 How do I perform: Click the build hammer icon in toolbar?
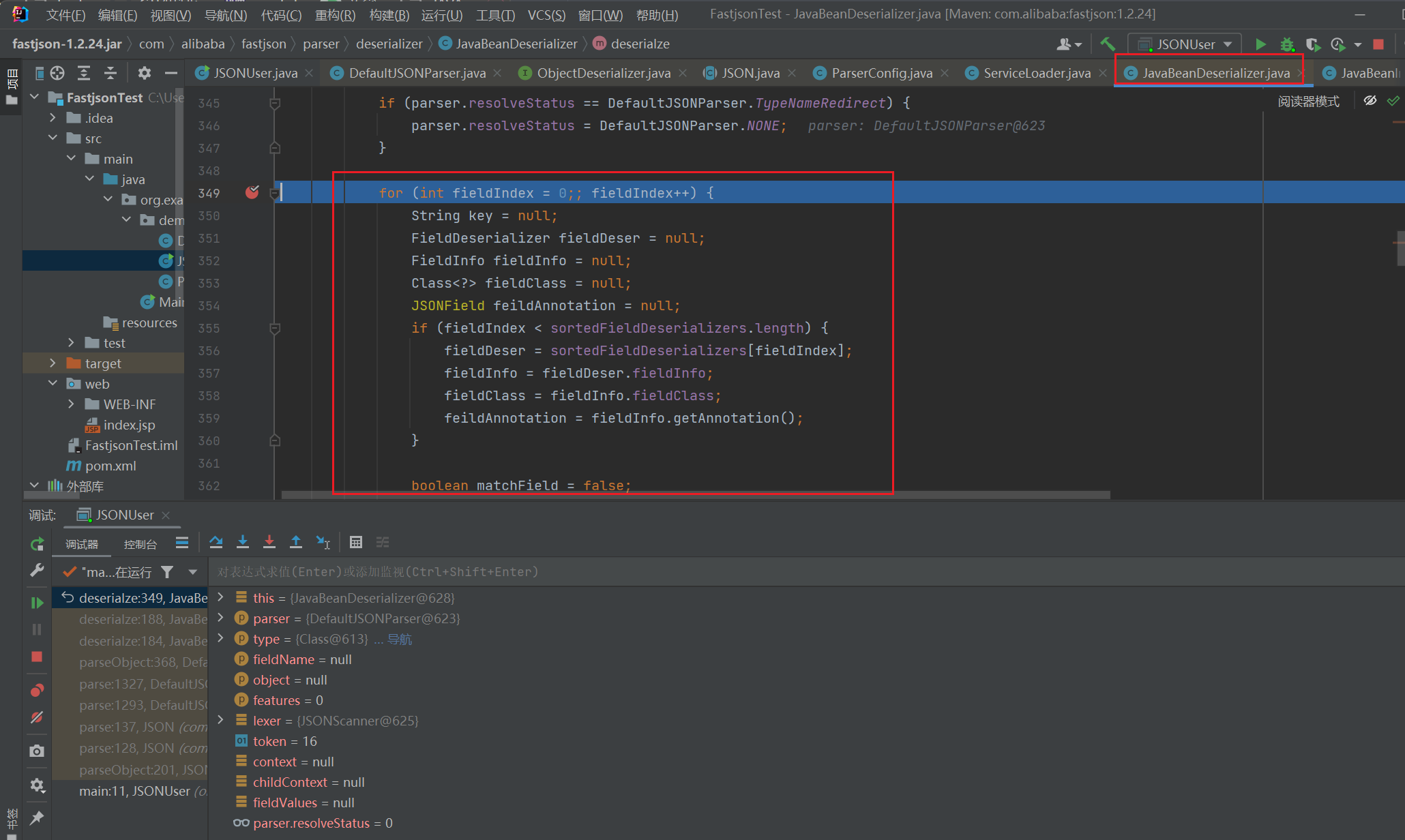coord(1108,44)
